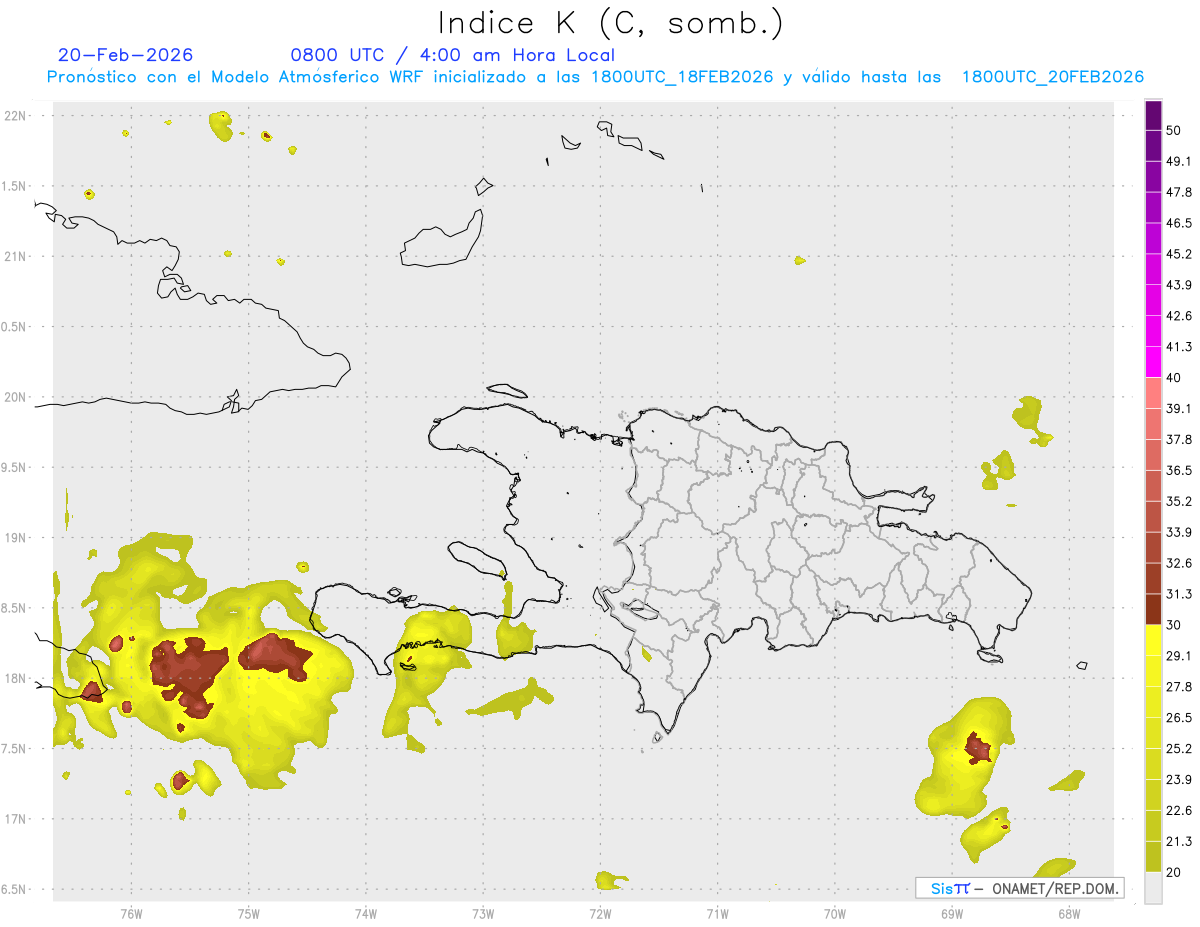Click the brown K-index core southeast of Dominican Republic

[x=976, y=747]
